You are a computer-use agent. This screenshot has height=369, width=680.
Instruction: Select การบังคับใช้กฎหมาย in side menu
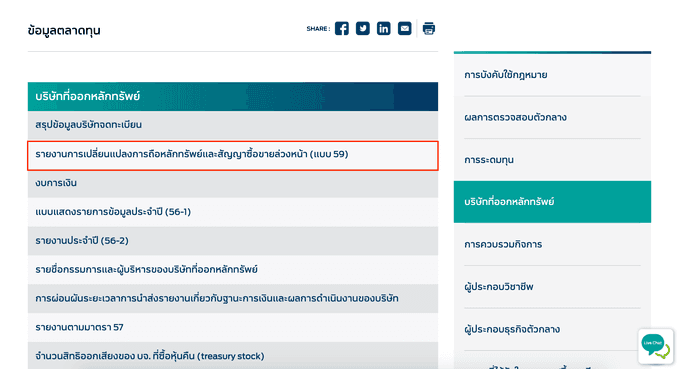(552, 75)
